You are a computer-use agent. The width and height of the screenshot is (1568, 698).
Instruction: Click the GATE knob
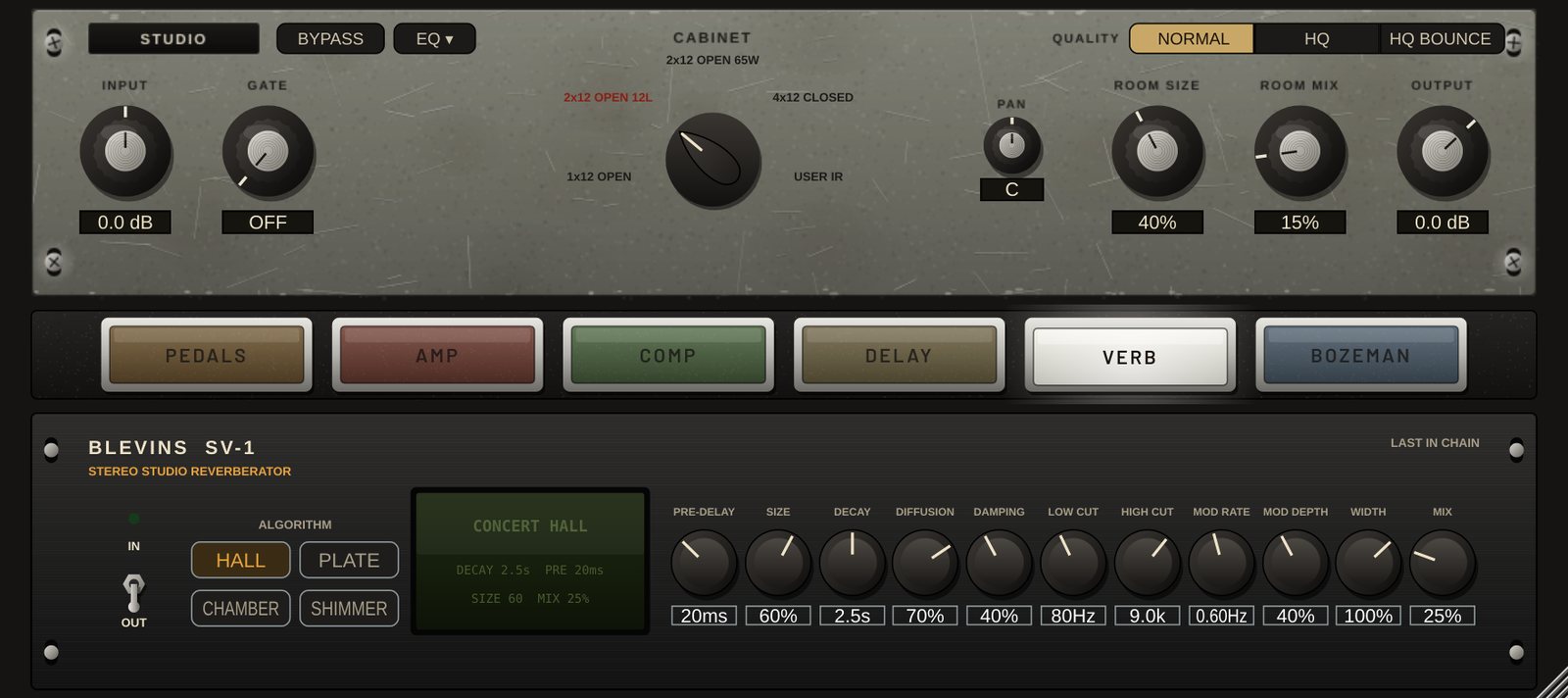click(x=268, y=151)
